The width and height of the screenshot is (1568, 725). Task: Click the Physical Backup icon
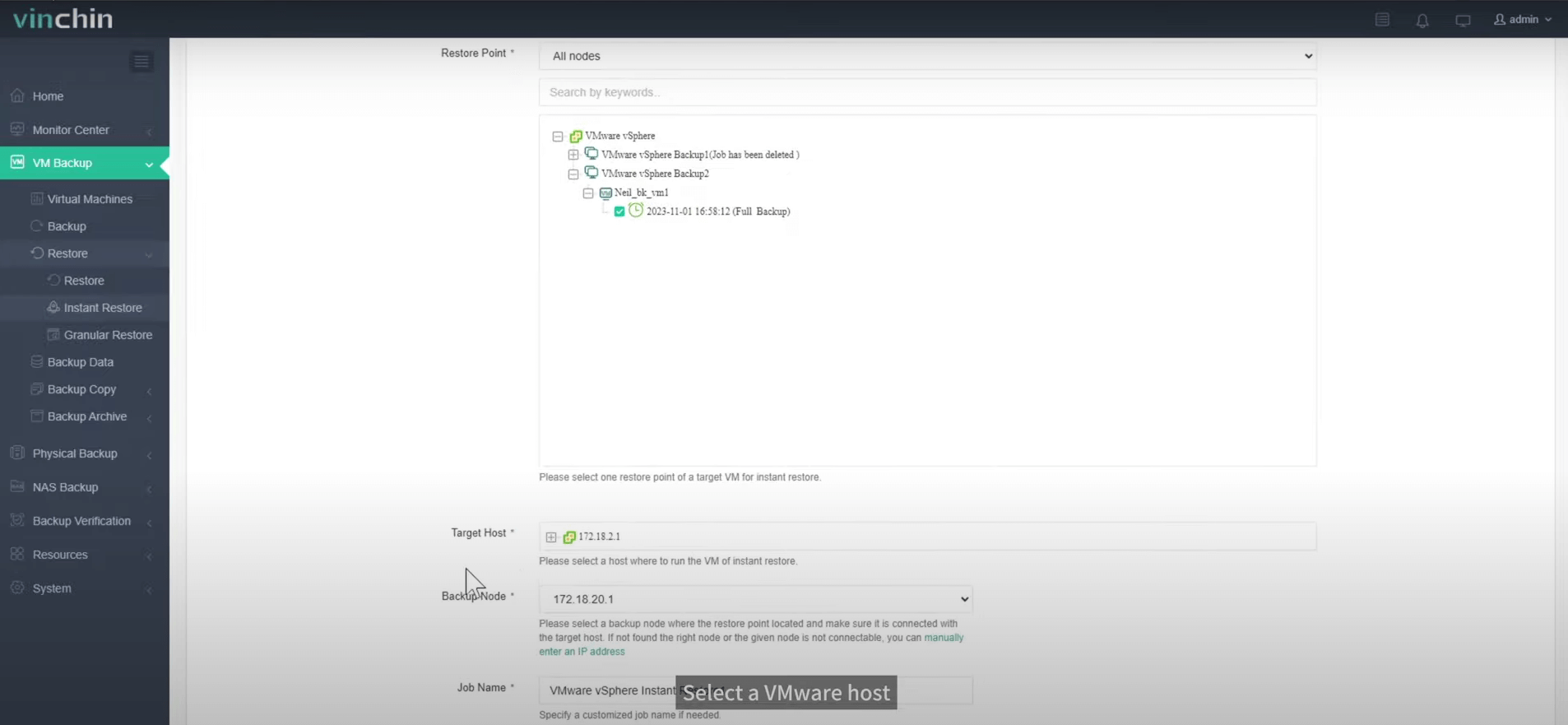click(17, 453)
